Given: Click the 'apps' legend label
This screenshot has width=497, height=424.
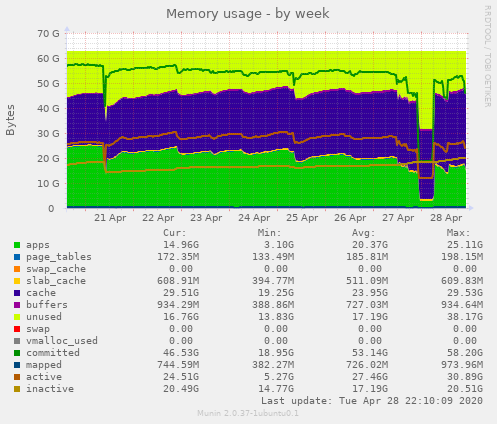Looking at the screenshot, I should point(38,245).
